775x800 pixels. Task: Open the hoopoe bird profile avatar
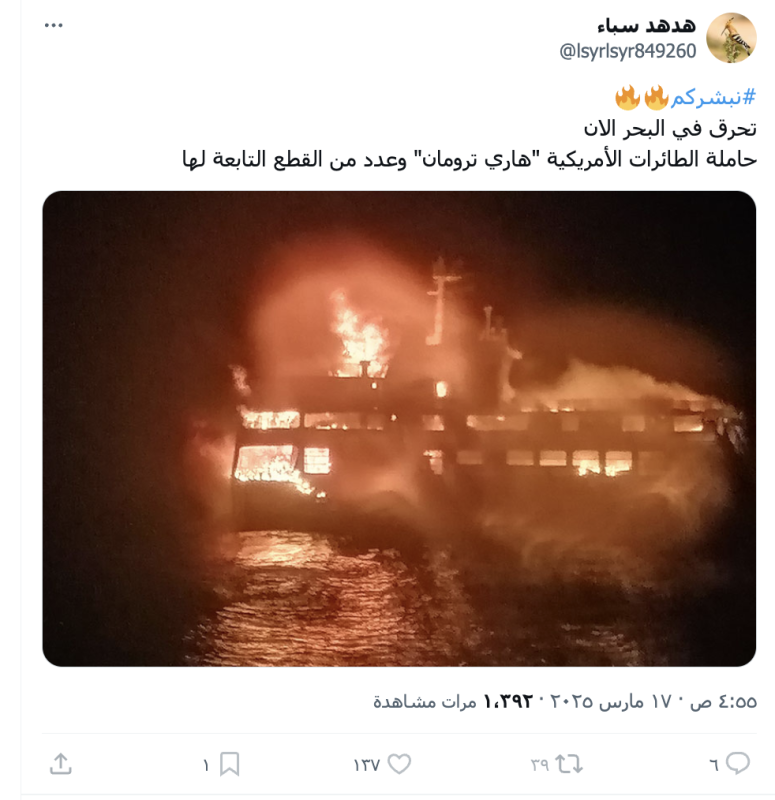pos(731,38)
